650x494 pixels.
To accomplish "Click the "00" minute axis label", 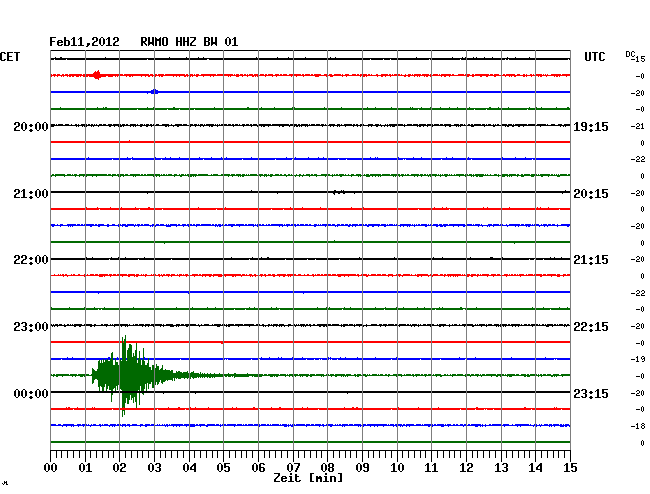I will (51, 467).
